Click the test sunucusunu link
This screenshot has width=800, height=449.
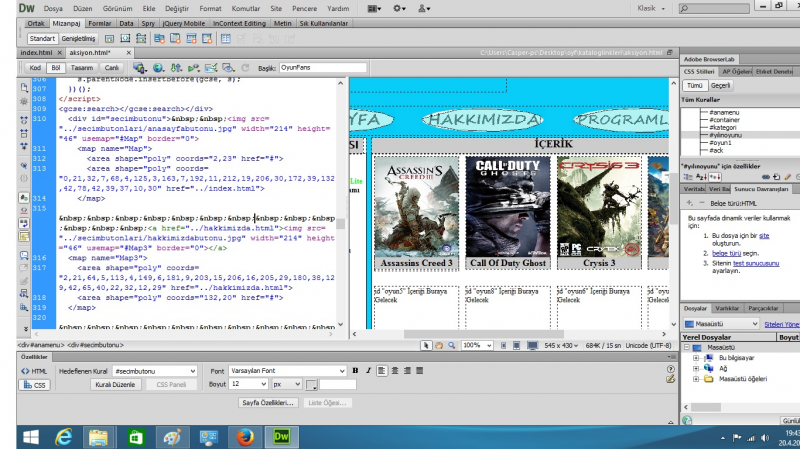[756, 263]
